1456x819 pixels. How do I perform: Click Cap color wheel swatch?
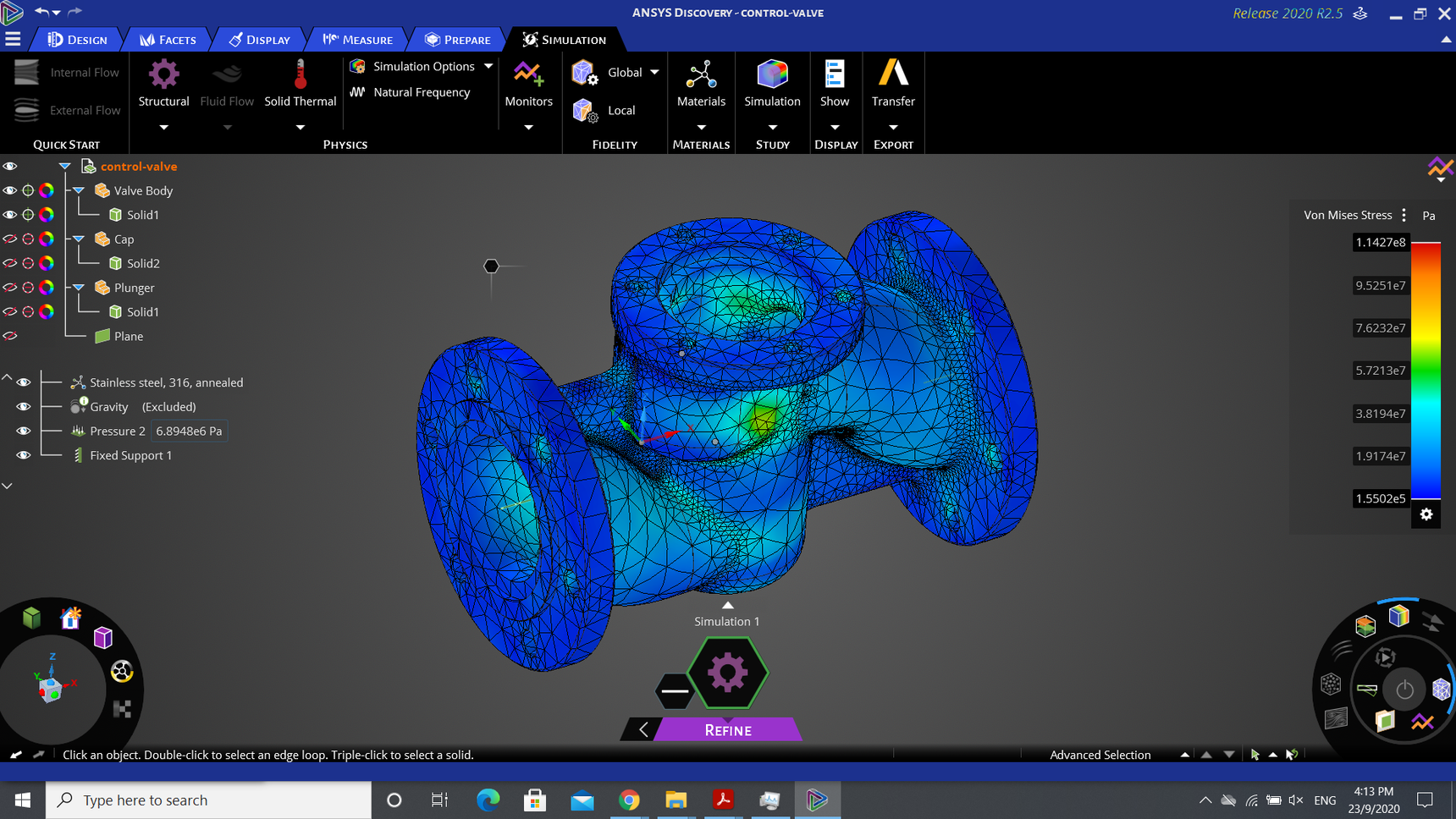tap(47, 239)
